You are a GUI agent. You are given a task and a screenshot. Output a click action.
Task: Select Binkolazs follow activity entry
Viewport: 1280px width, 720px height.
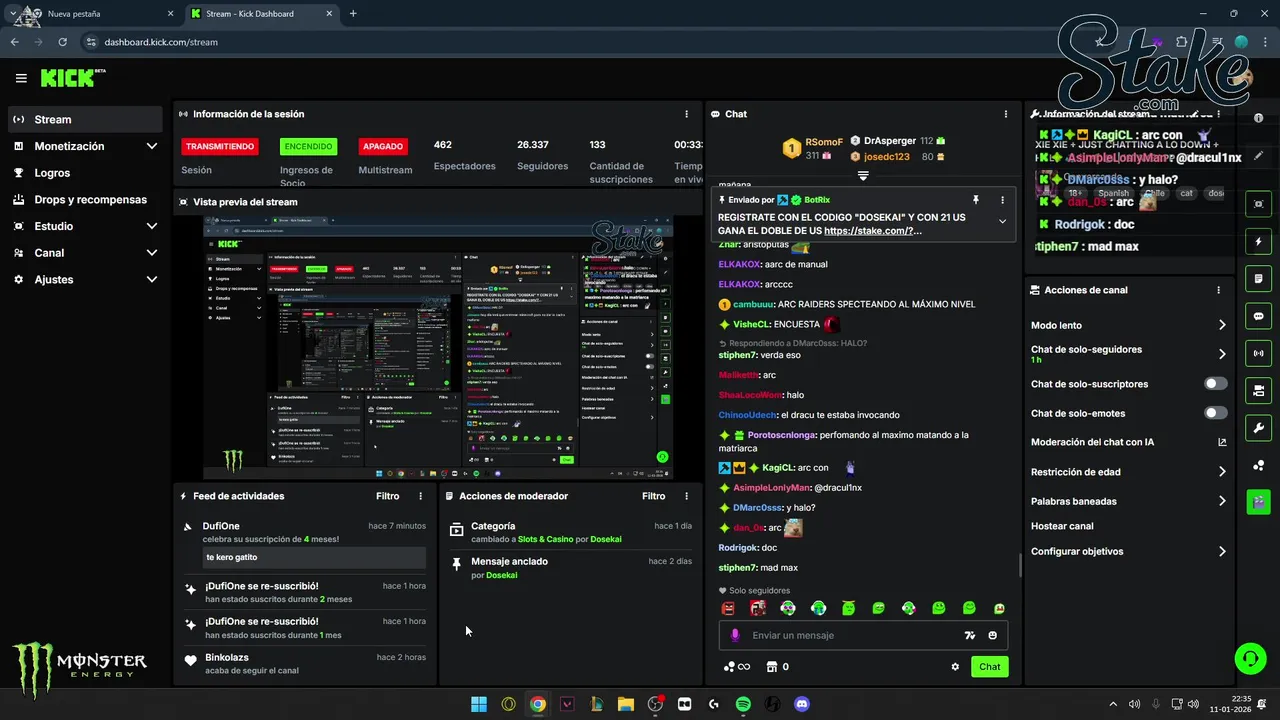(x=305, y=663)
